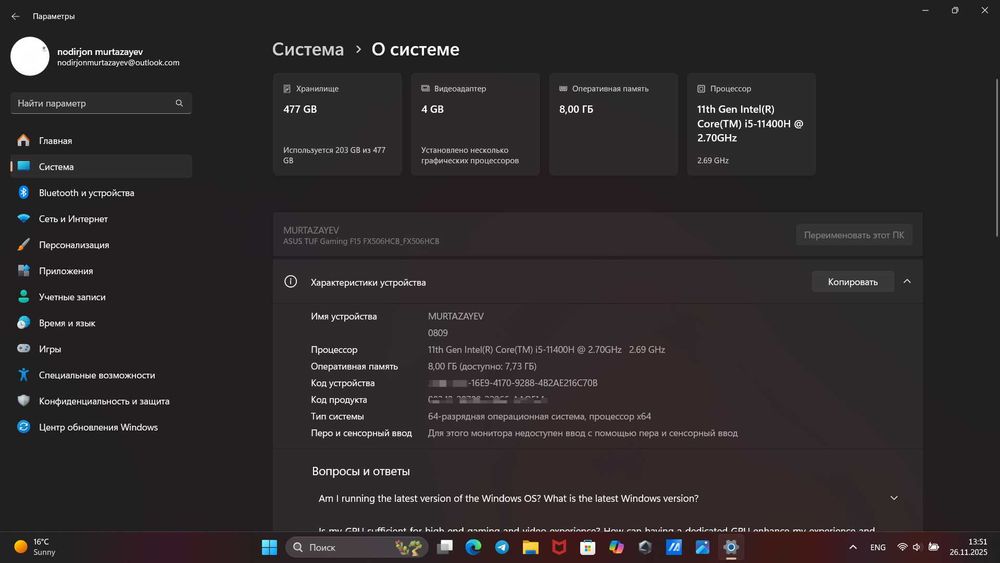Open Игры section
1000x563 pixels.
point(101,349)
